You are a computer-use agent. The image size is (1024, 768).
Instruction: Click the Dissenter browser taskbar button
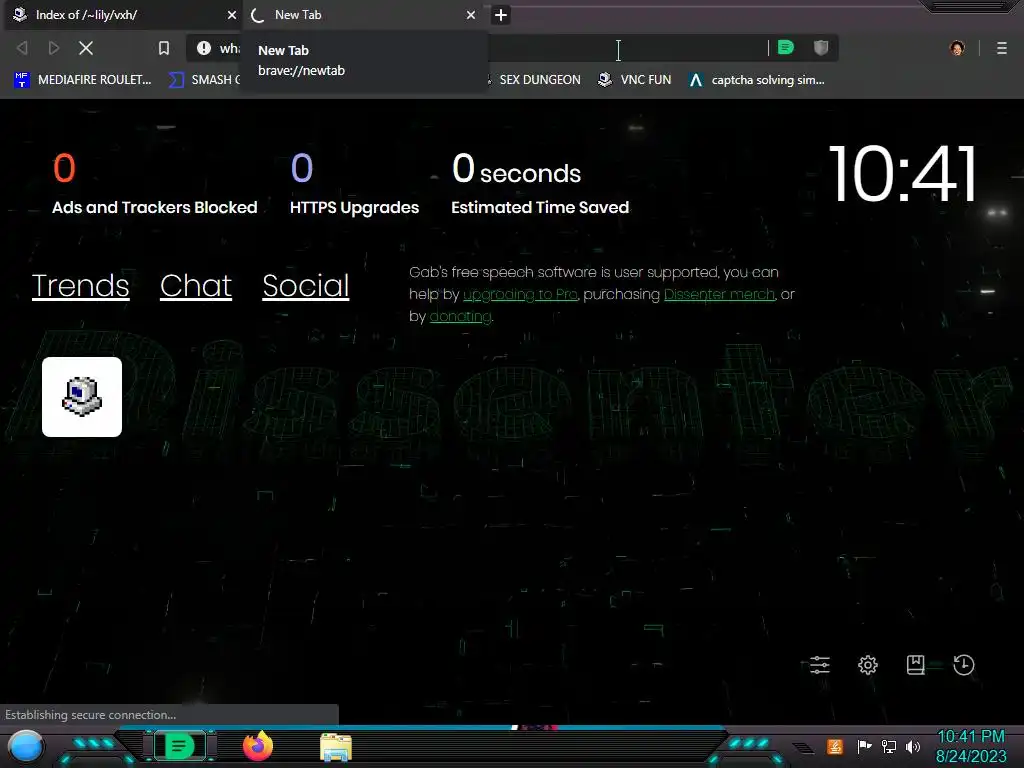pos(179,746)
